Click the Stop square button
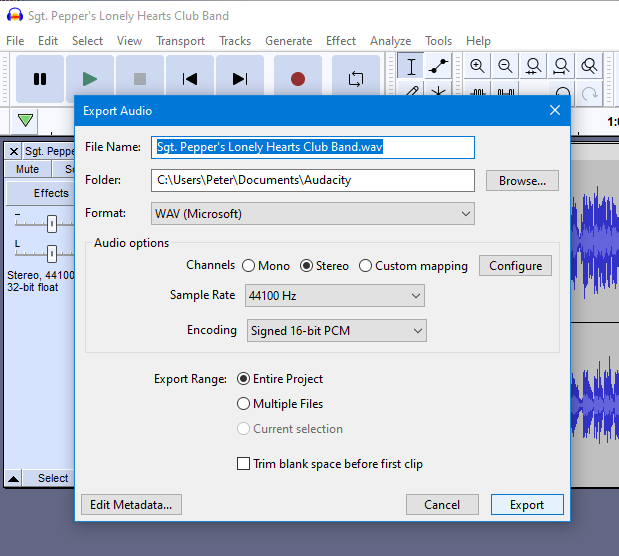The width and height of the screenshot is (619, 556). pos(140,79)
